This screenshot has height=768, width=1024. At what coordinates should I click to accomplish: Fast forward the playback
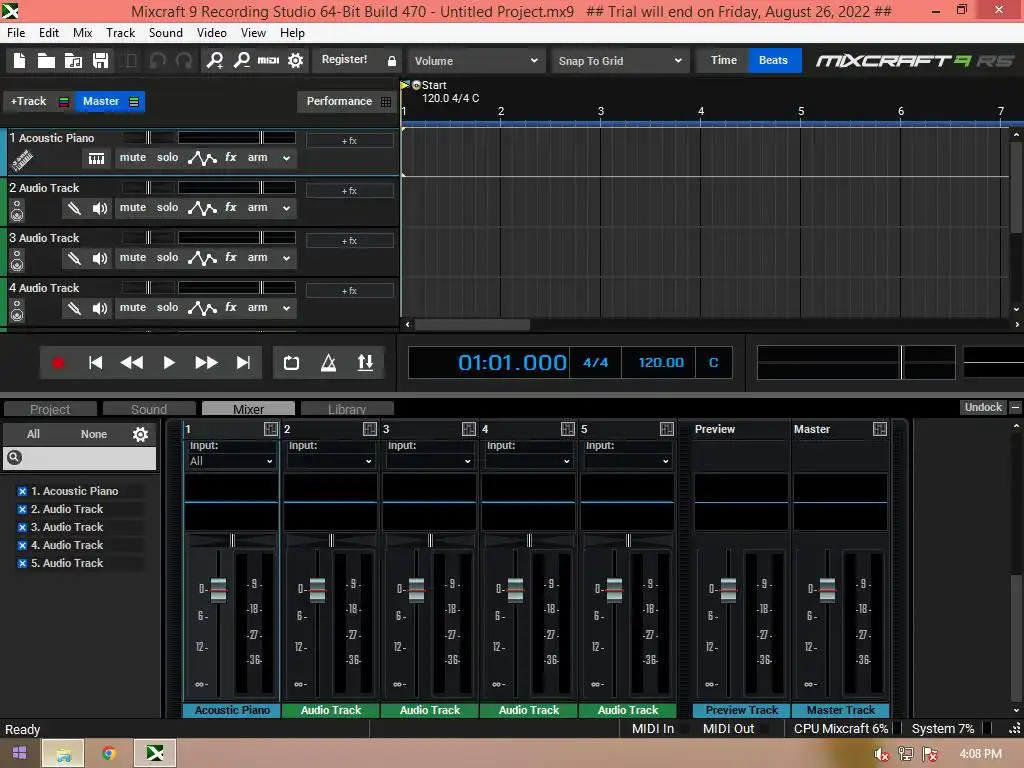(x=206, y=363)
